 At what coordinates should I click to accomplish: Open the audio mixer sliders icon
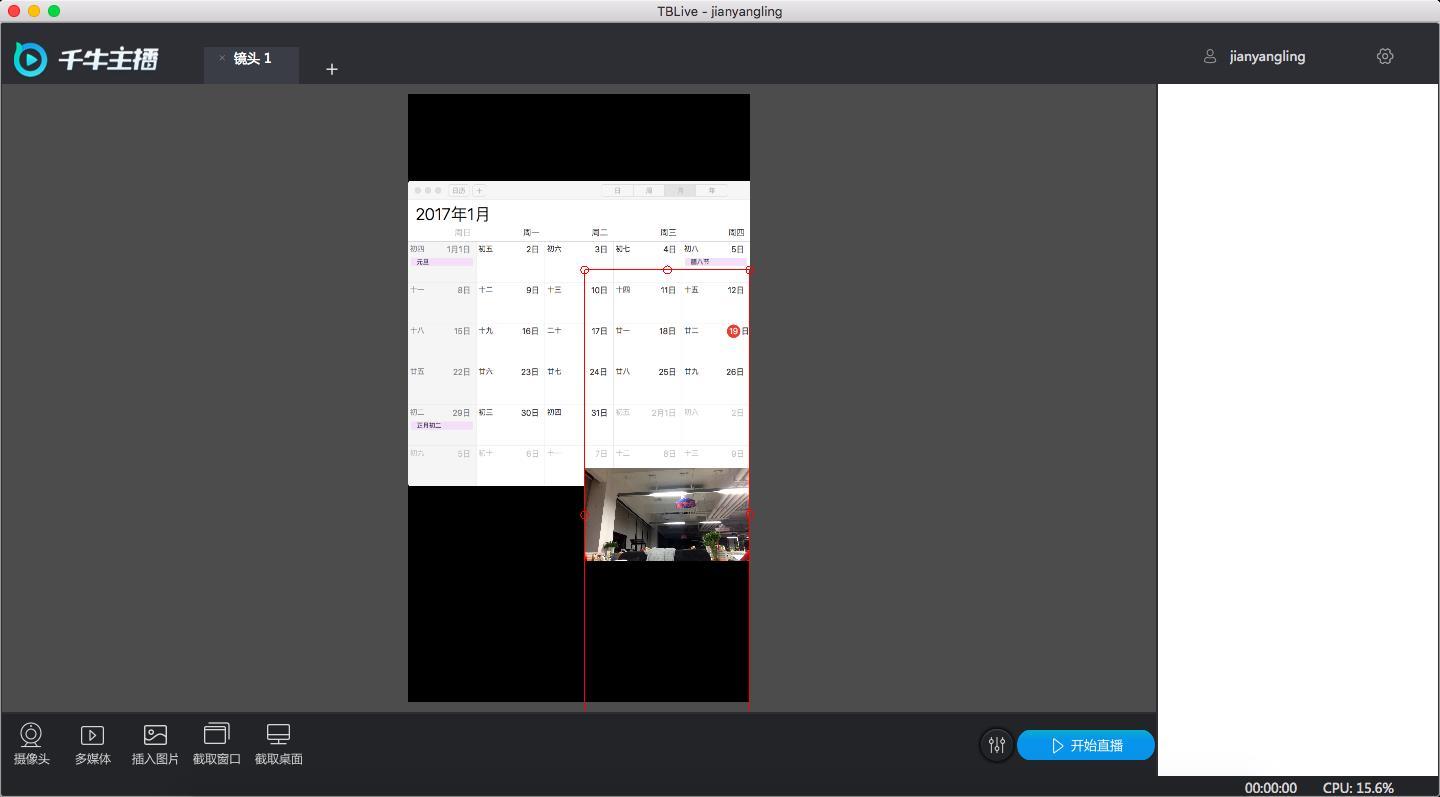tap(996, 745)
